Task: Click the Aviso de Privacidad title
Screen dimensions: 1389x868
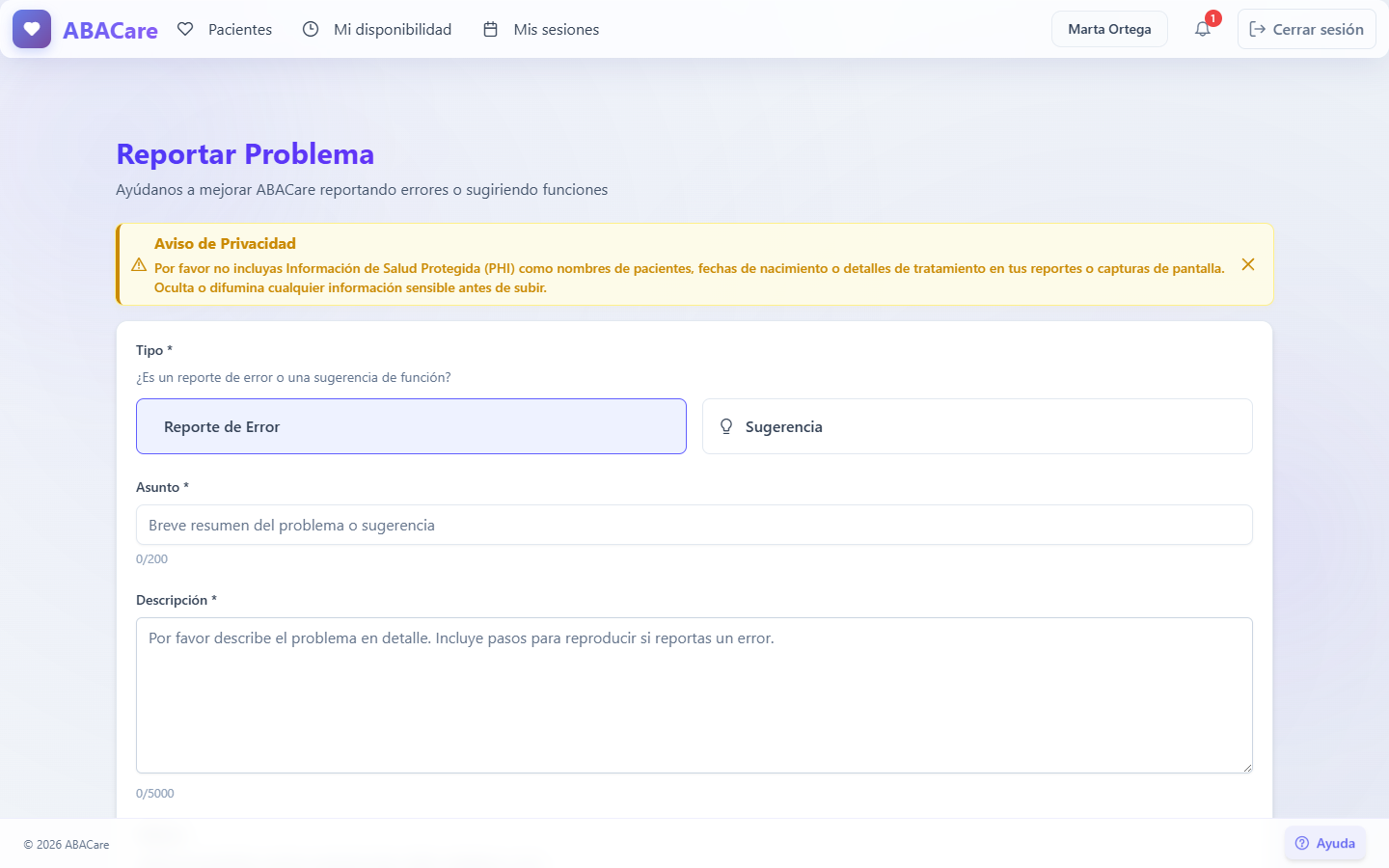Action: point(225,244)
